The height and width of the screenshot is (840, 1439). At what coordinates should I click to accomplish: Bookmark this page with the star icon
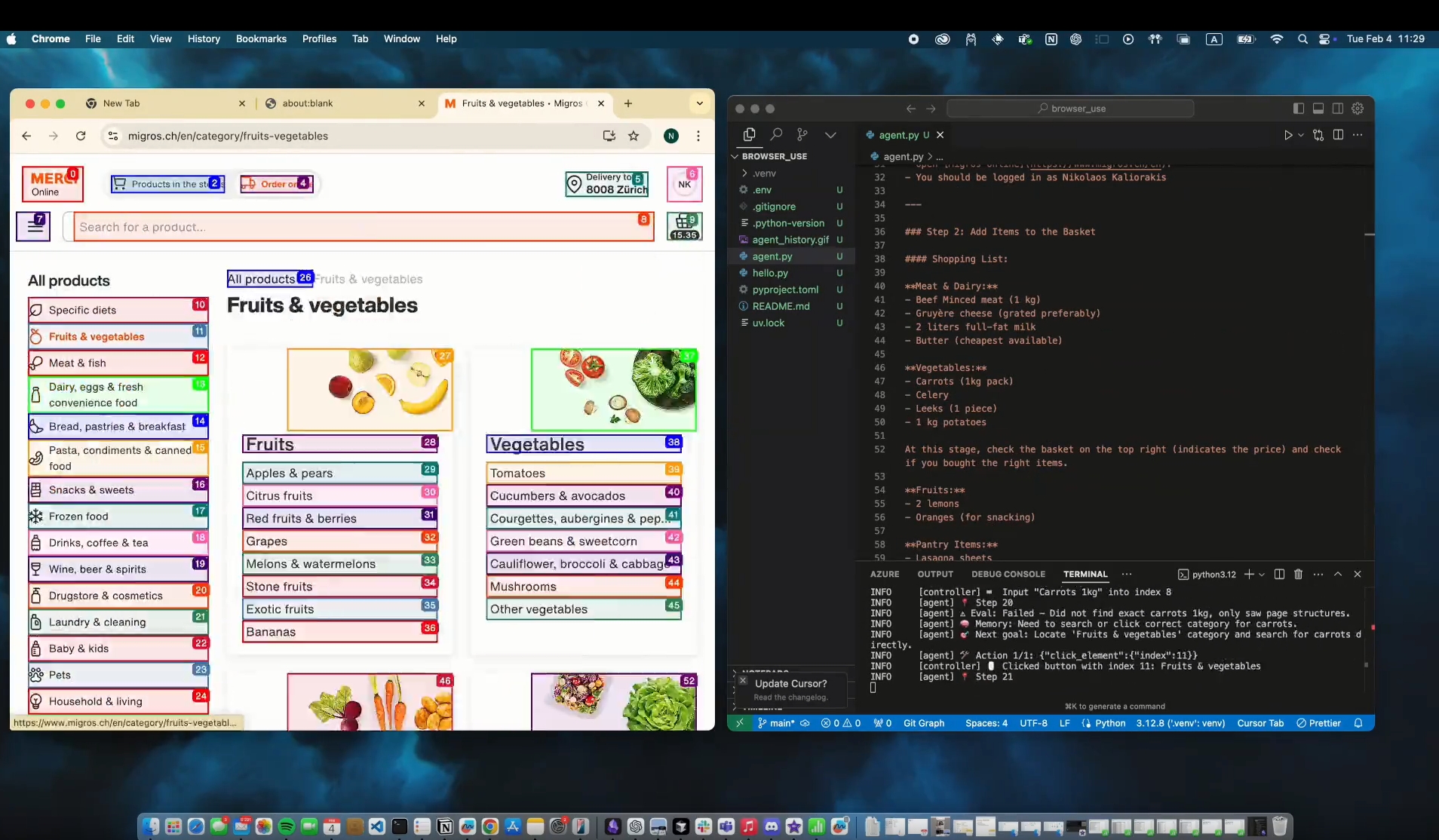pos(634,136)
